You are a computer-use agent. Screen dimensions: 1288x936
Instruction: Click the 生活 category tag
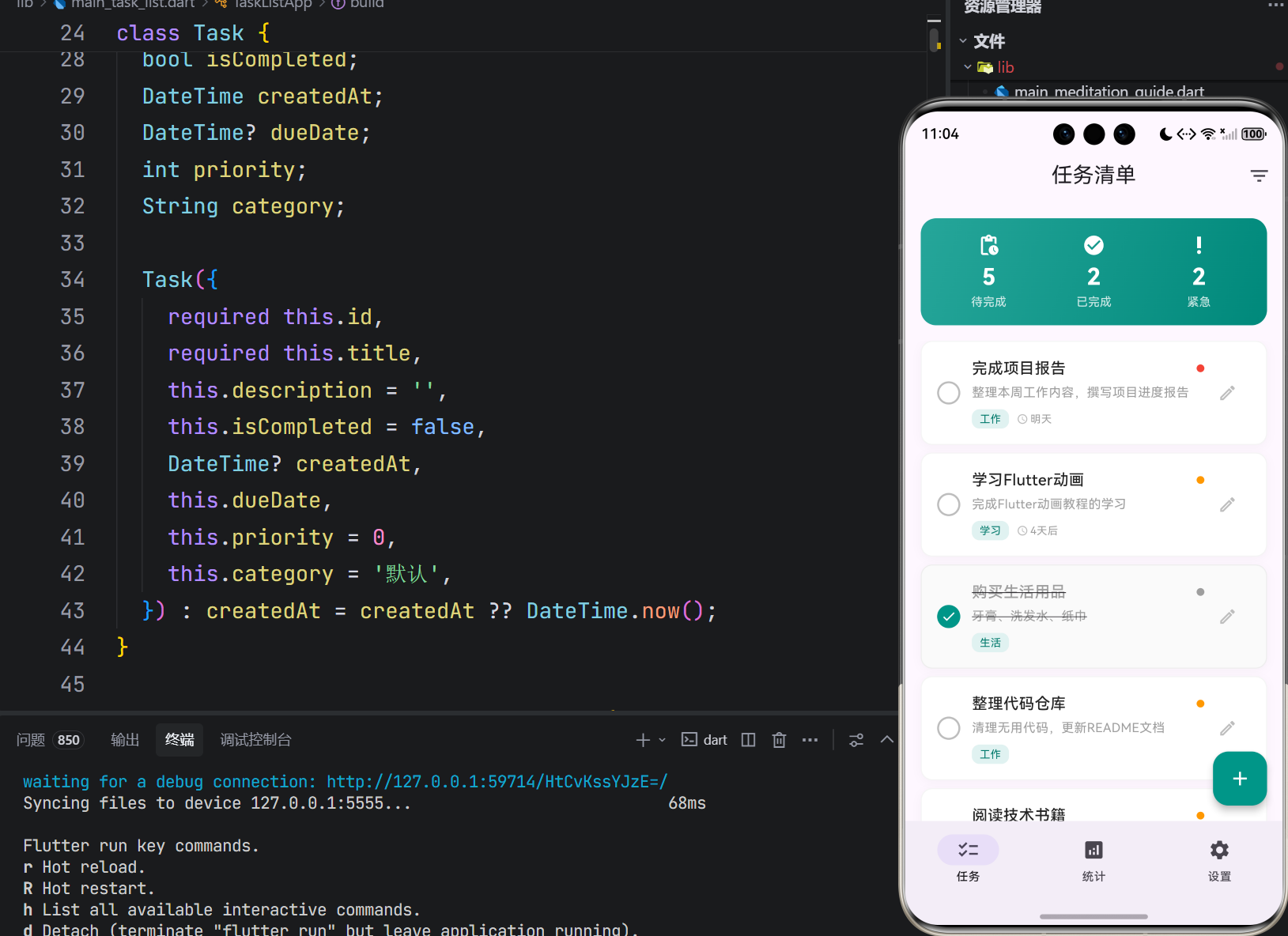tap(990, 643)
